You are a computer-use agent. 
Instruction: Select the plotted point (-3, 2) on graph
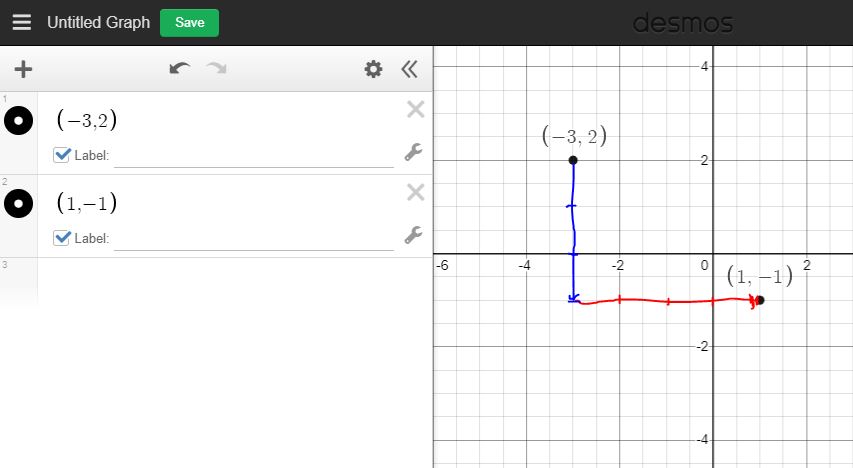[573, 160]
